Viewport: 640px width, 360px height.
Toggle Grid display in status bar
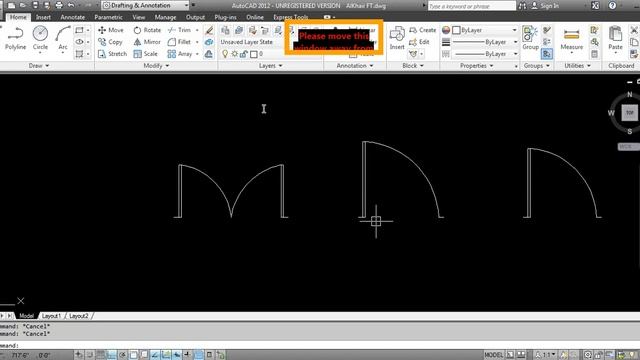100,355
